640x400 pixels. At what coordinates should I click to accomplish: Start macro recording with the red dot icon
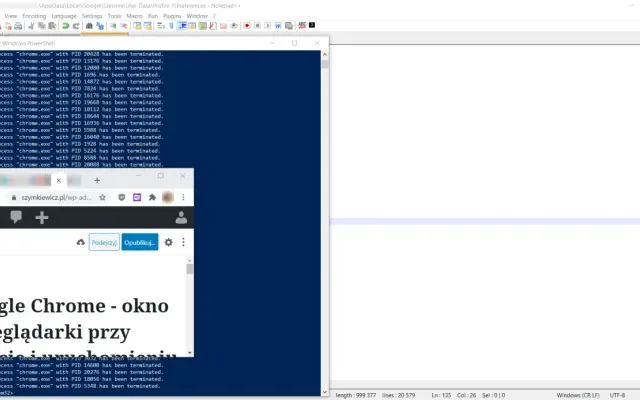[247, 26]
